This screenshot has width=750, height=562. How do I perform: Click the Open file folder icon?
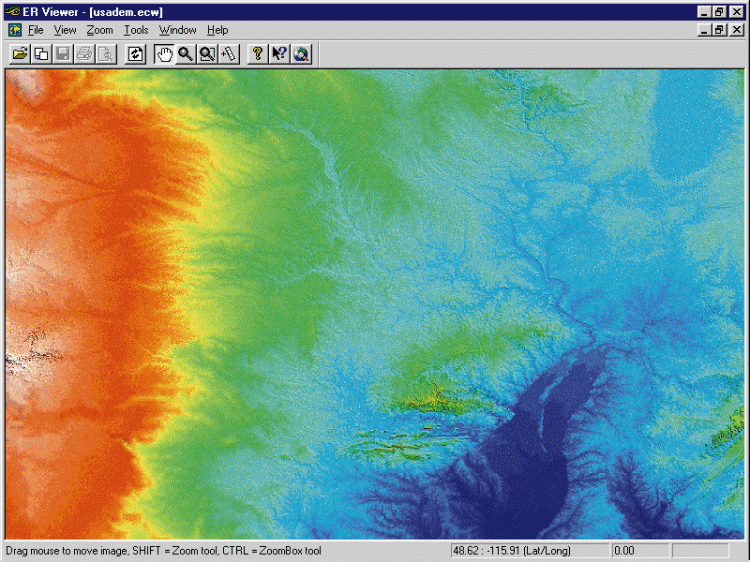pos(19,54)
